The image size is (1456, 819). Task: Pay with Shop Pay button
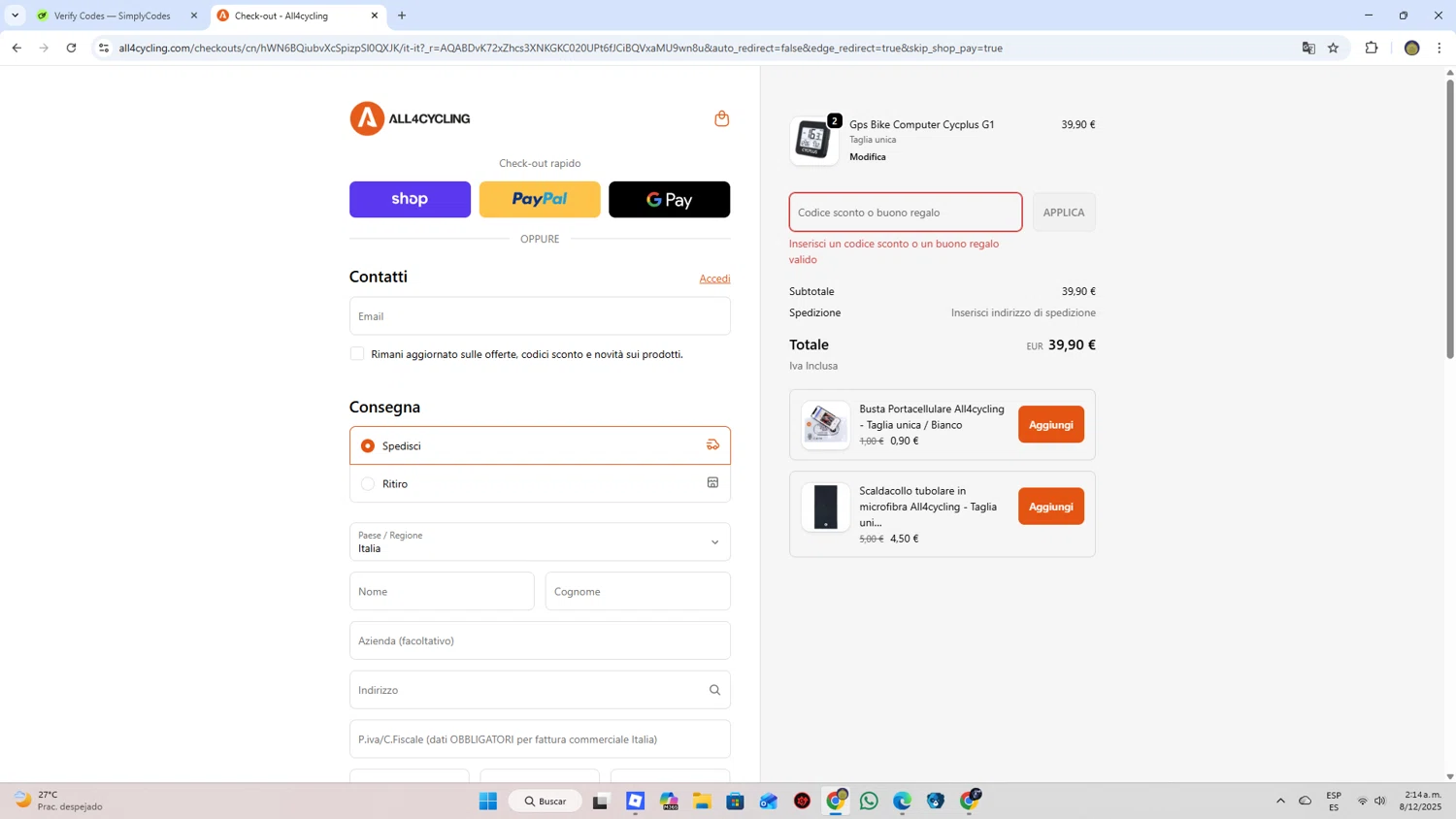(410, 199)
